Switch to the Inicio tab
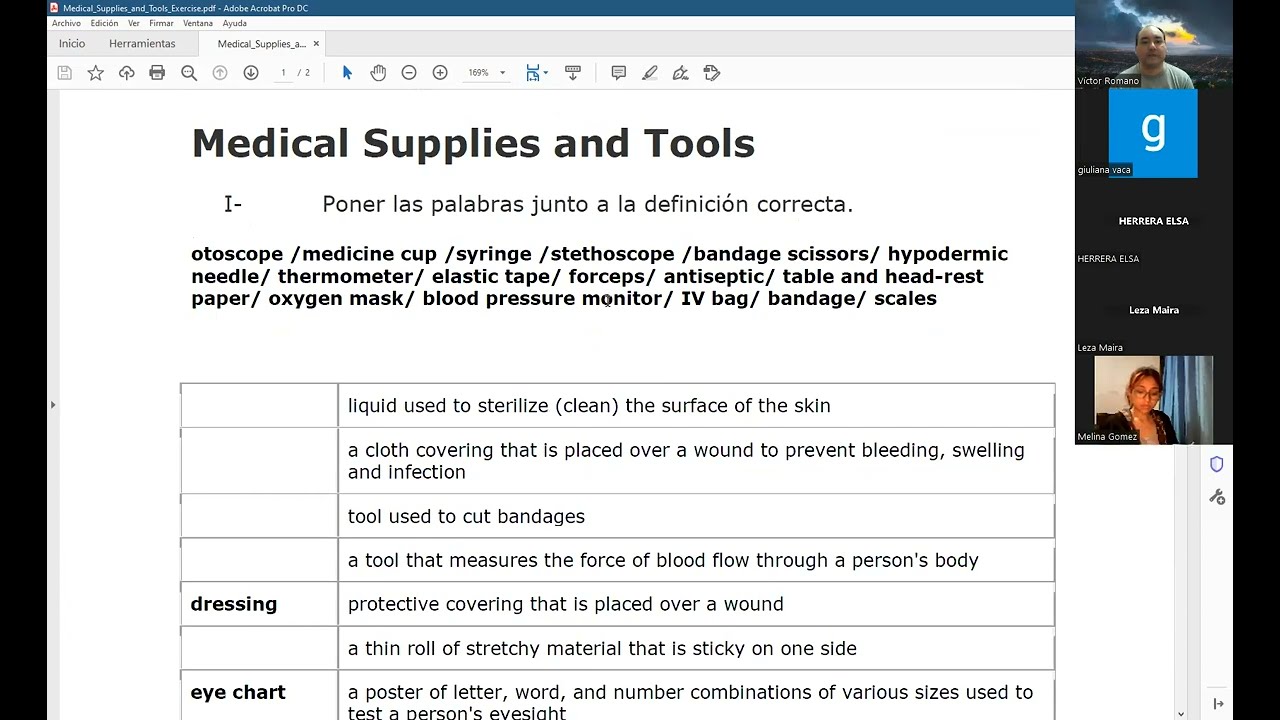 pos(72,44)
